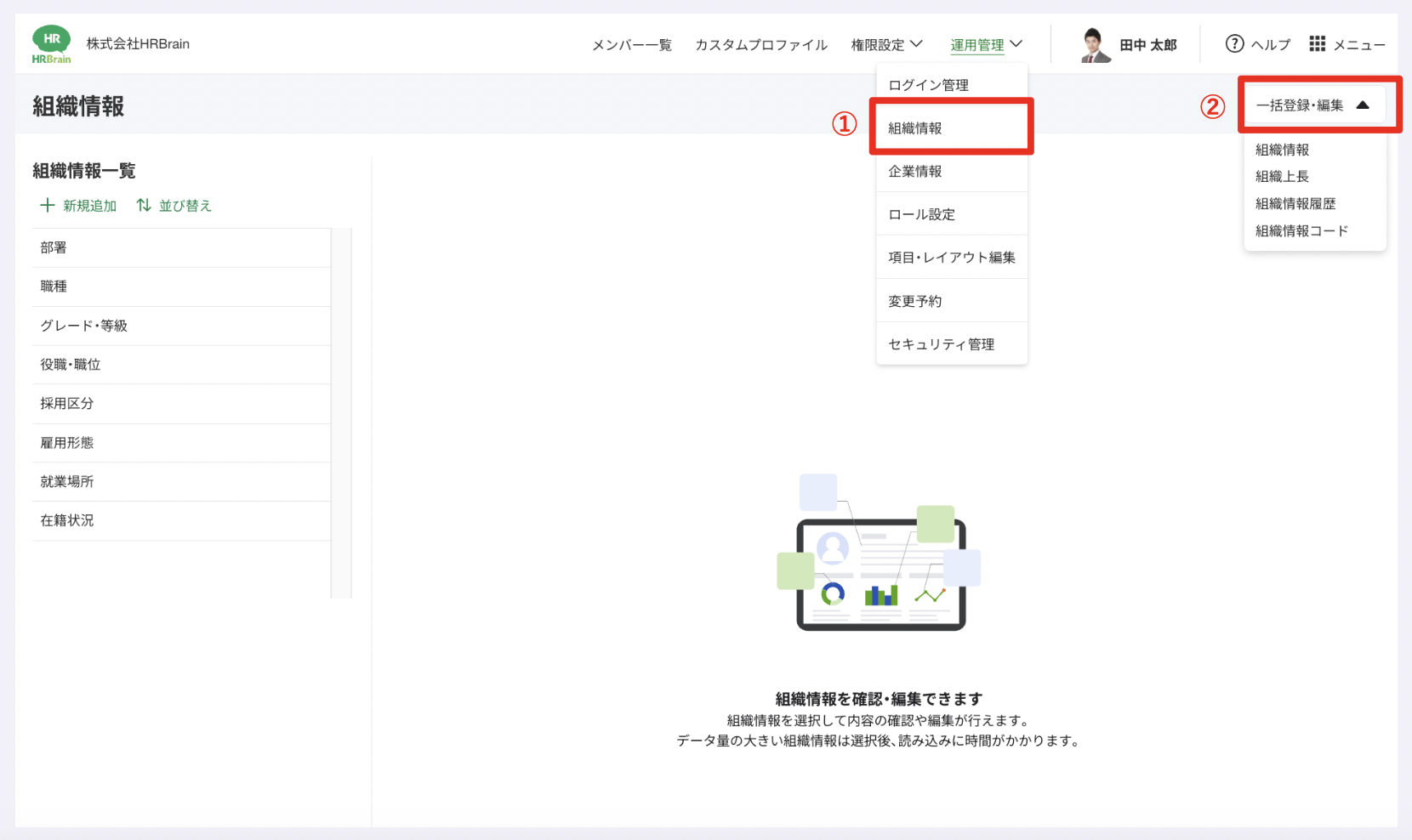Choose 組織上長 from bulk edit menu
The width and height of the screenshot is (1412, 840).
pyautogui.click(x=1282, y=177)
